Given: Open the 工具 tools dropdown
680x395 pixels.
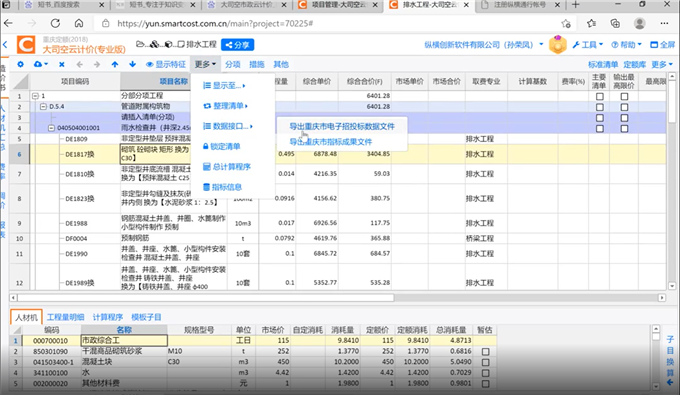Looking at the screenshot, I should 588,45.
